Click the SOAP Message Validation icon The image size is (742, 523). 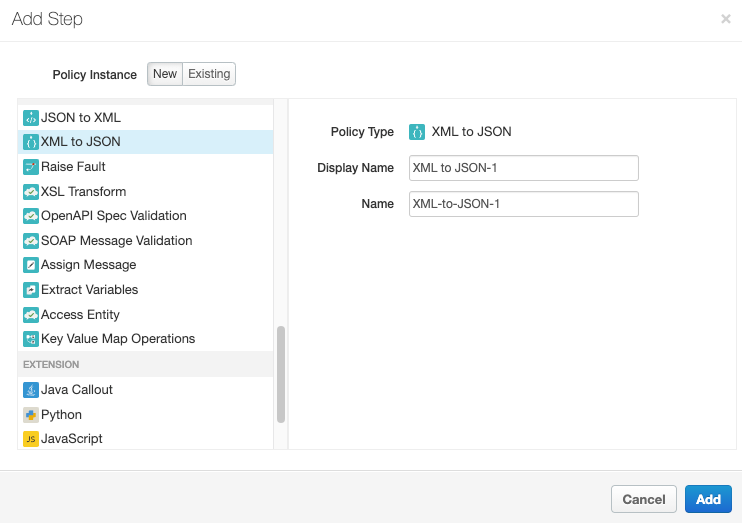click(30, 241)
